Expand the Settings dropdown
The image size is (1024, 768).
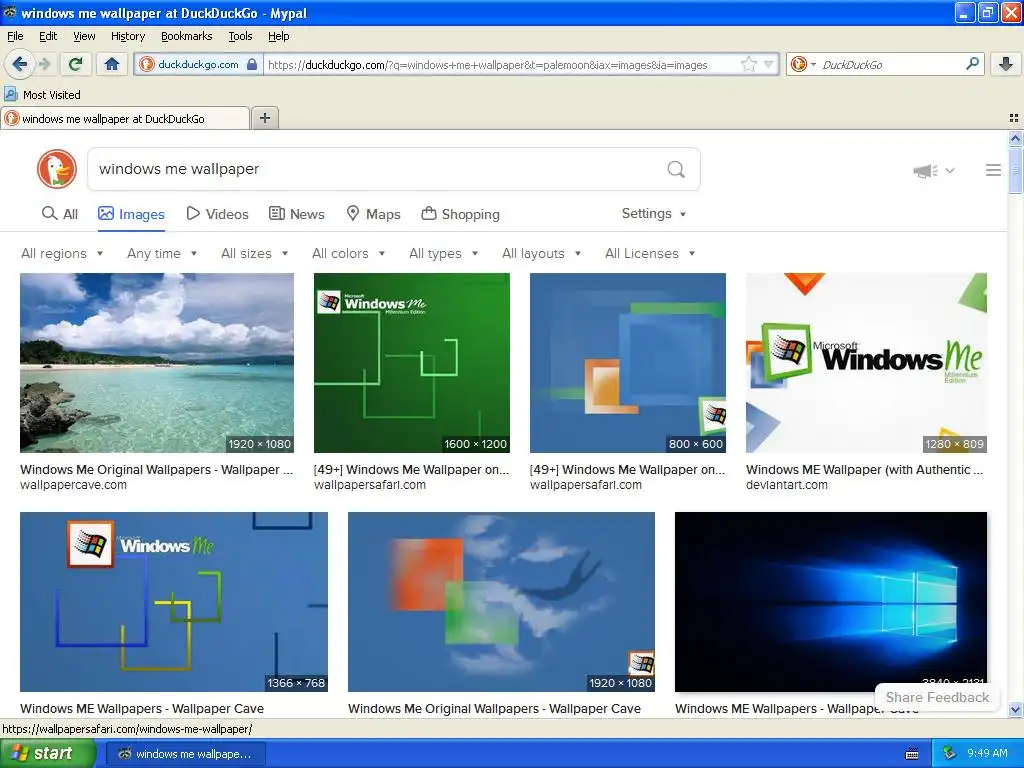pos(654,214)
